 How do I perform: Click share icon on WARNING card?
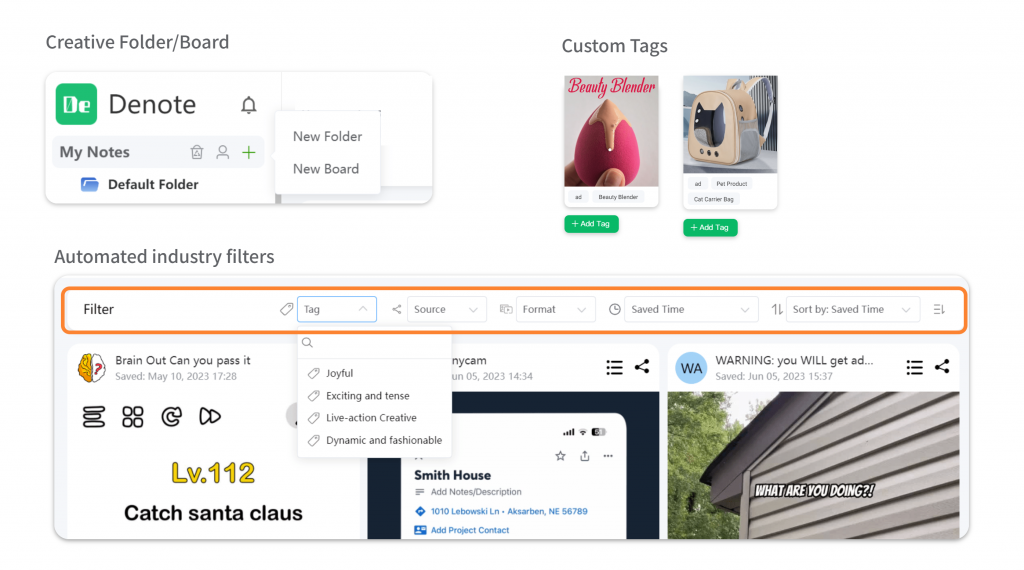[942, 367]
